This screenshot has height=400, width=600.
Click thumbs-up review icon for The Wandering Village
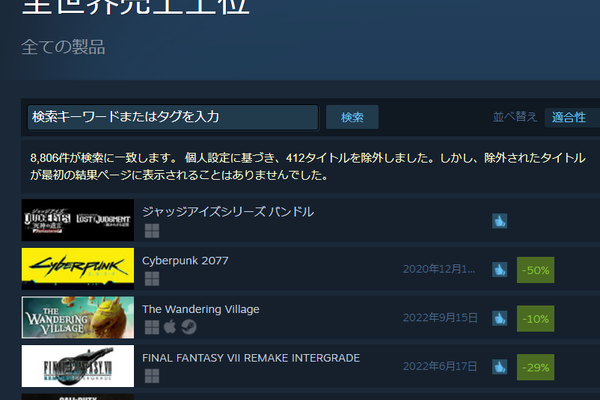point(499,318)
